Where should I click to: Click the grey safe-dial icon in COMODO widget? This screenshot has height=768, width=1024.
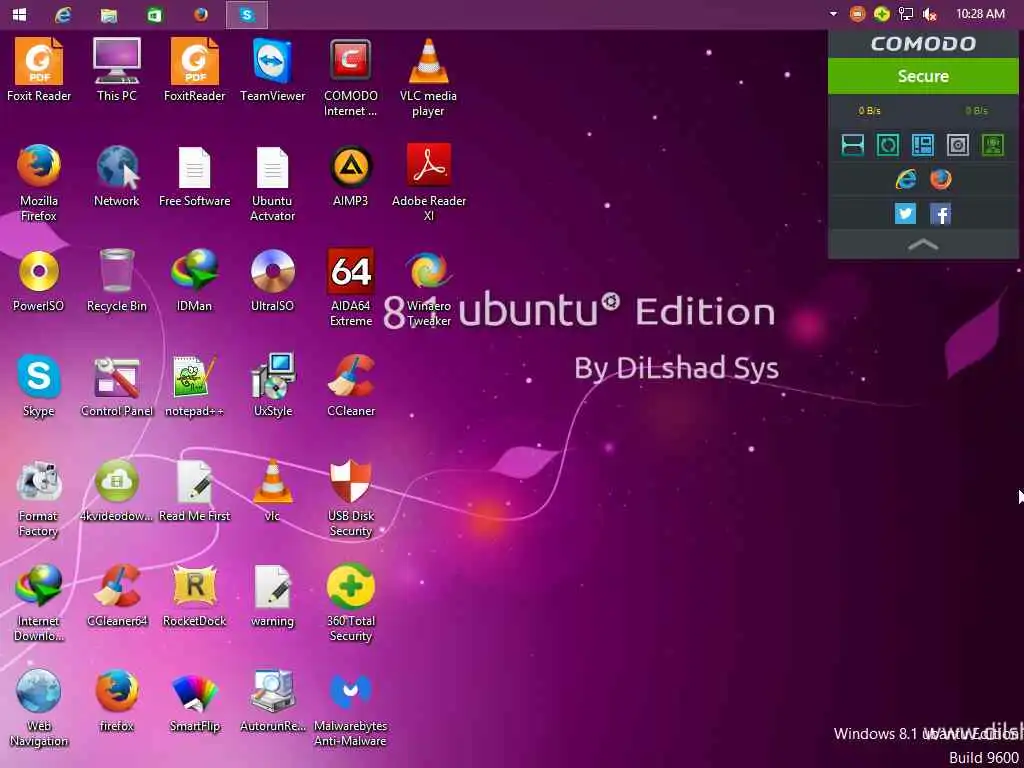957,145
